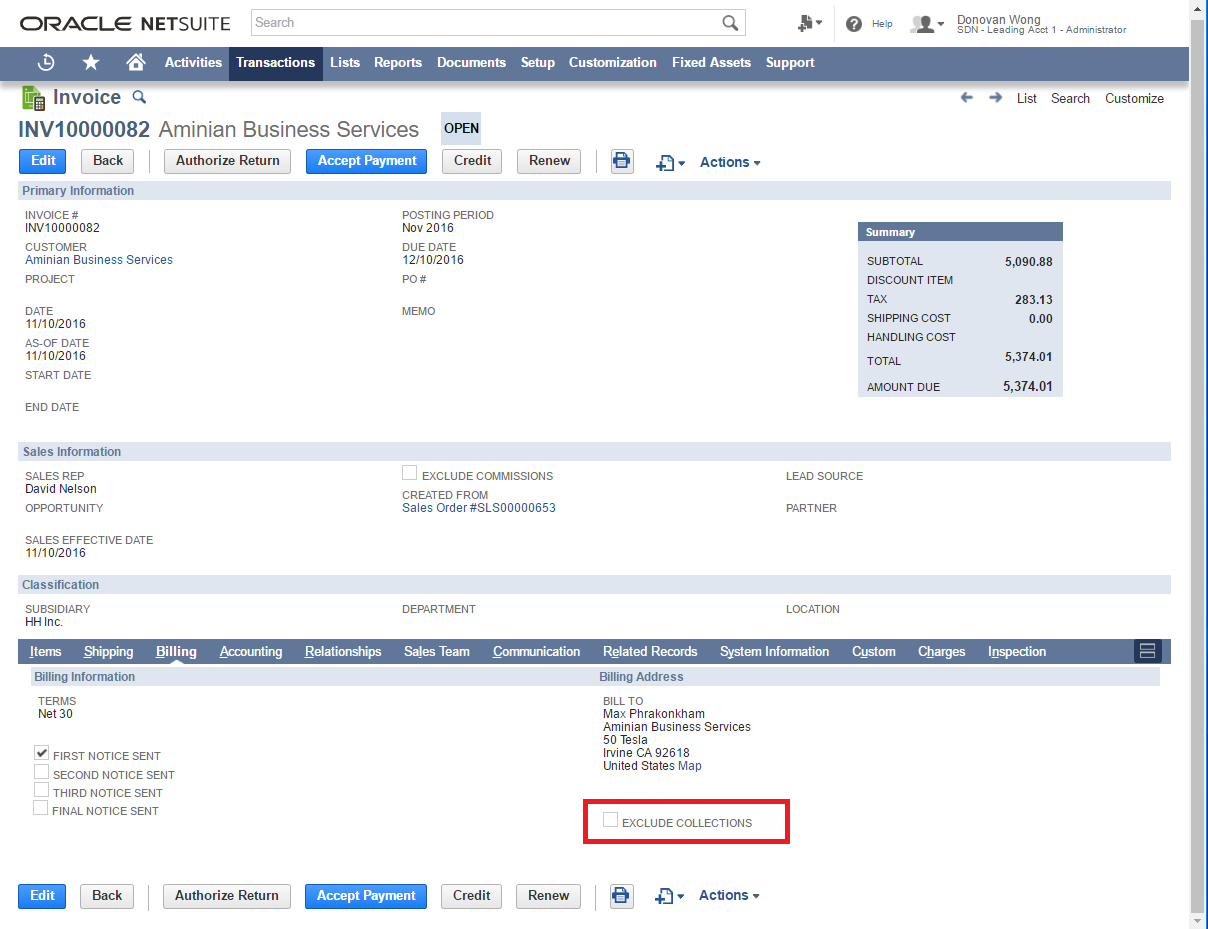Focus the global Search input field

tap(484, 23)
